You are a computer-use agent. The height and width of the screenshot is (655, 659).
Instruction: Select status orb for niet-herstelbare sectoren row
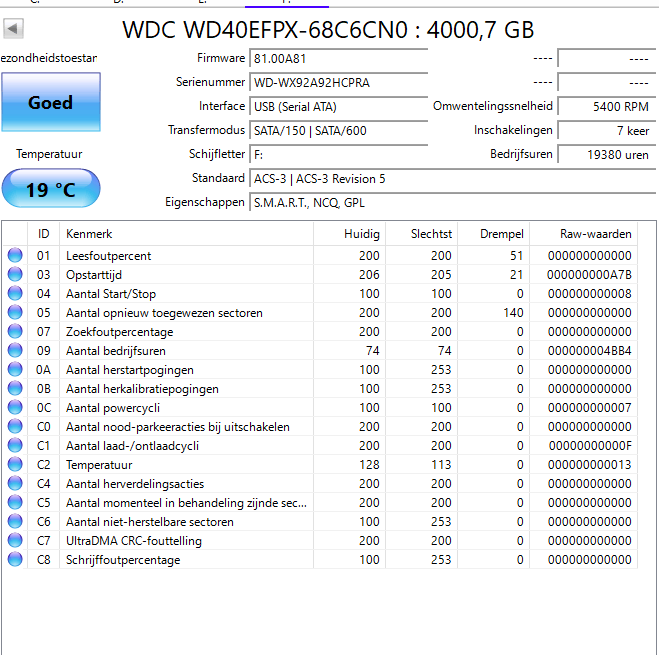pyautogui.click(x=15, y=521)
